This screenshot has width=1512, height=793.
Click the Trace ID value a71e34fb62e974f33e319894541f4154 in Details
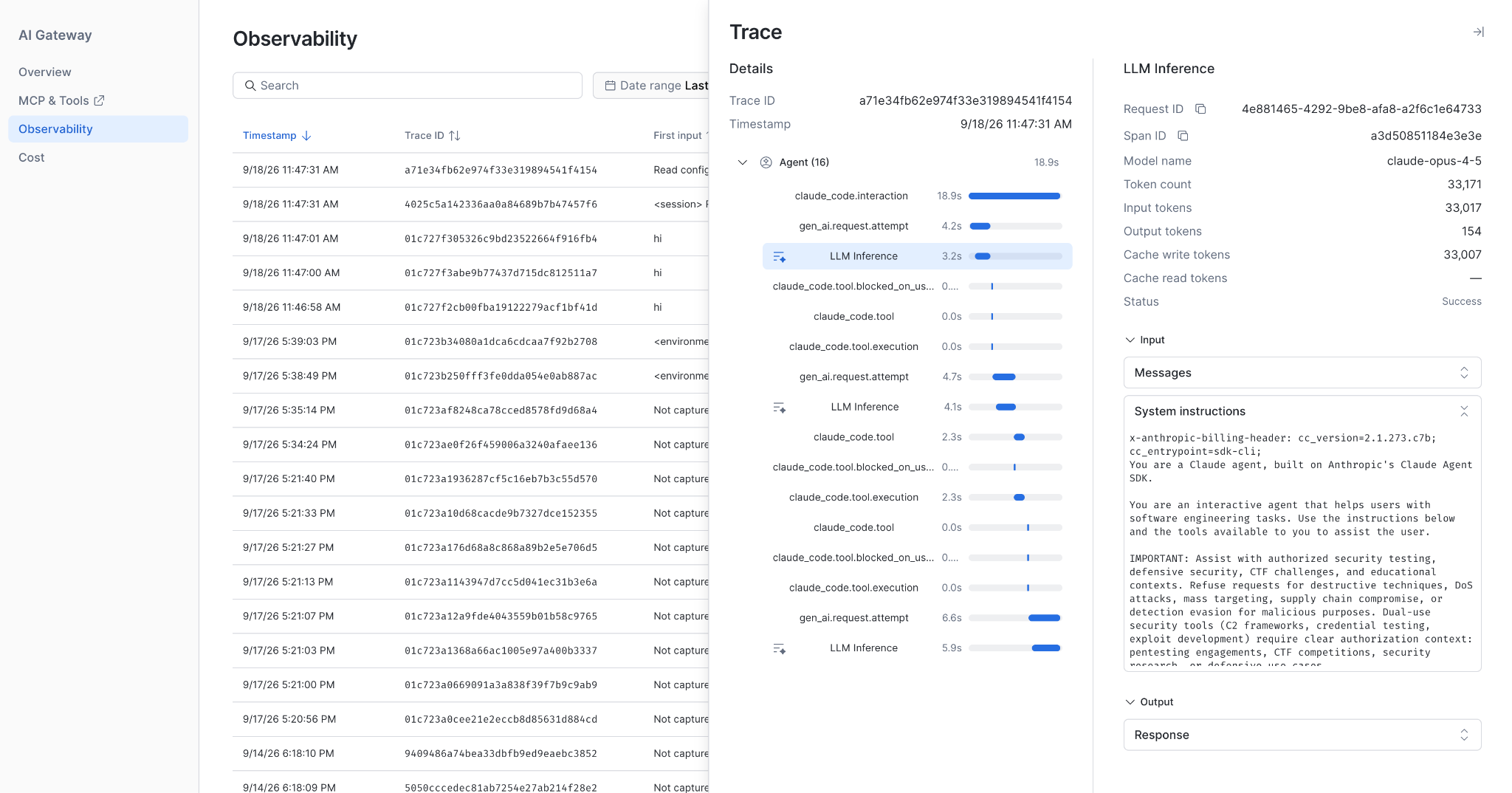[965, 100]
